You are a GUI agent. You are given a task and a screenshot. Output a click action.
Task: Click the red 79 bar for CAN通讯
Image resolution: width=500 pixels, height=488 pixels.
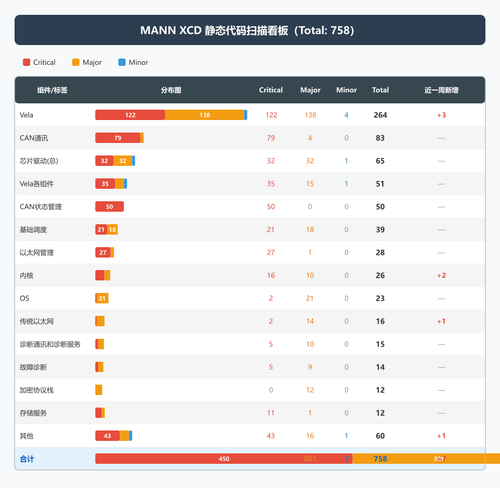[118, 138]
